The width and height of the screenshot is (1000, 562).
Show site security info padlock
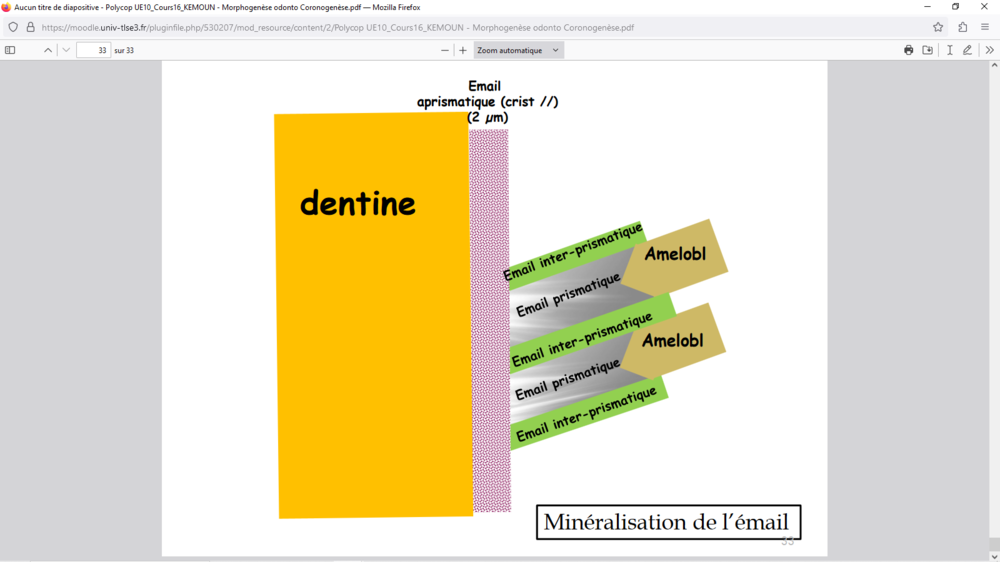tap(30, 27)
